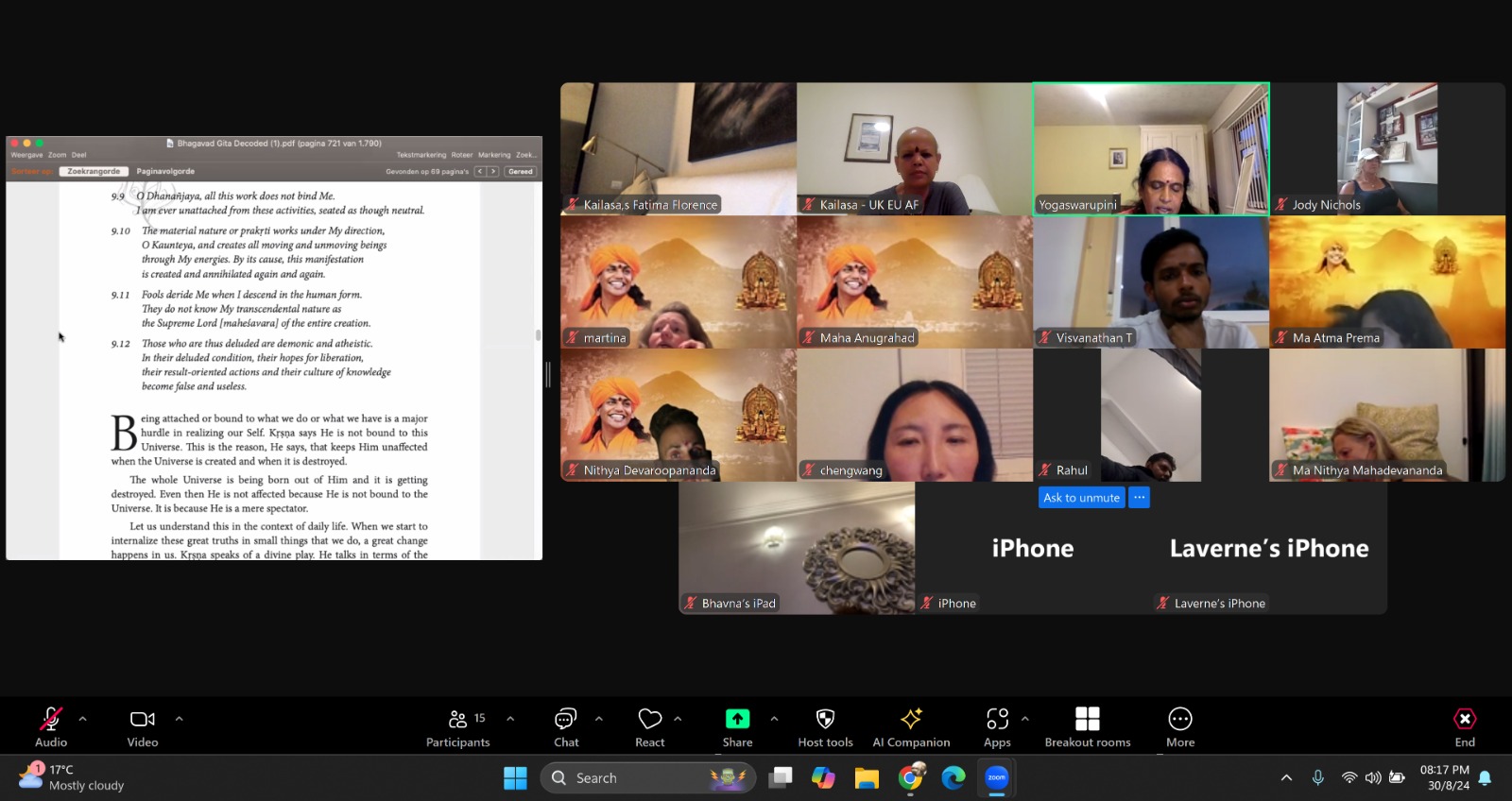Screen dimensions: 1512x801
Task: Open the Participants panel
Action: (458, 727)
